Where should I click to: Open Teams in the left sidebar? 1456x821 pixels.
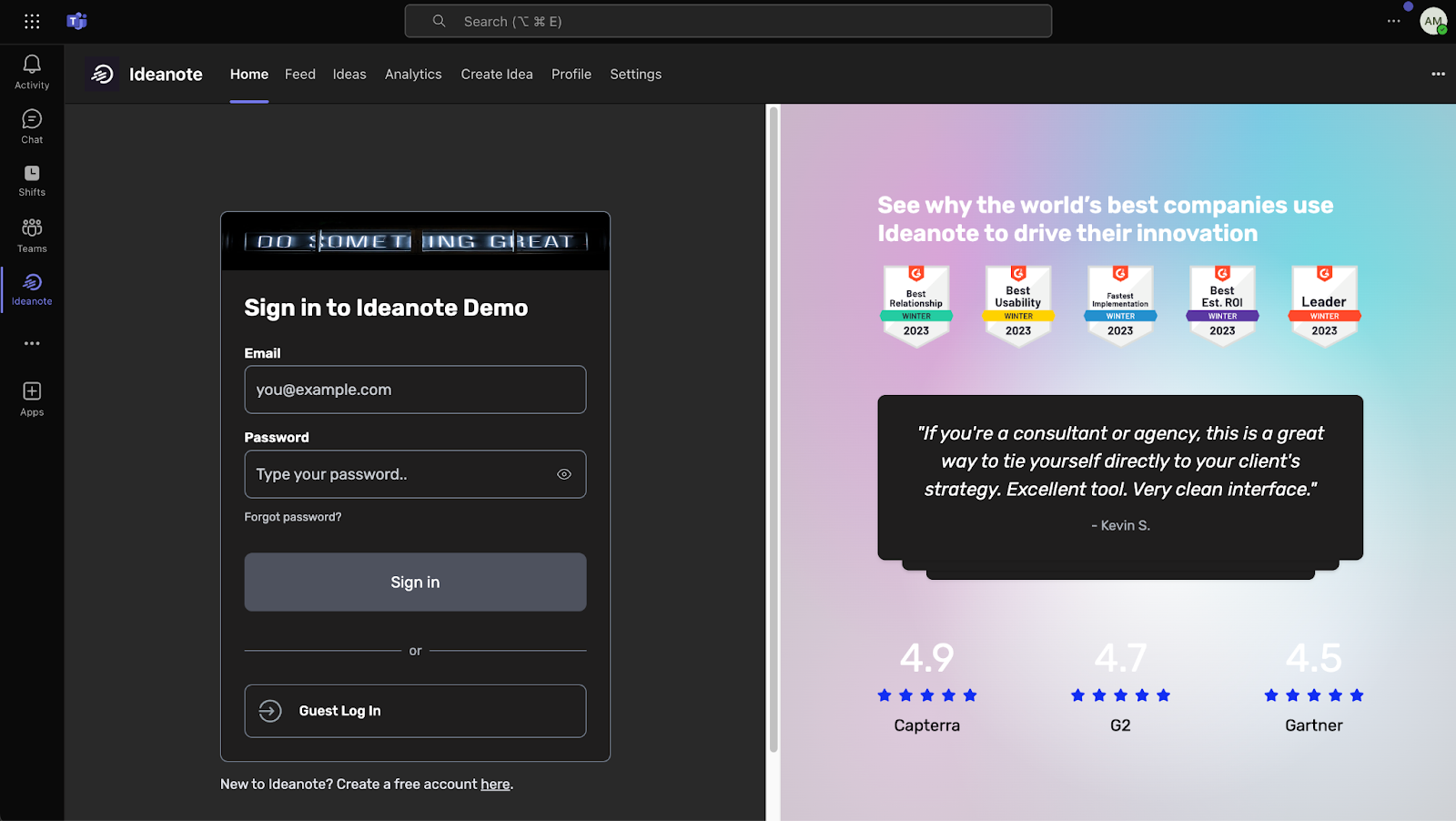tap(32, 235)
